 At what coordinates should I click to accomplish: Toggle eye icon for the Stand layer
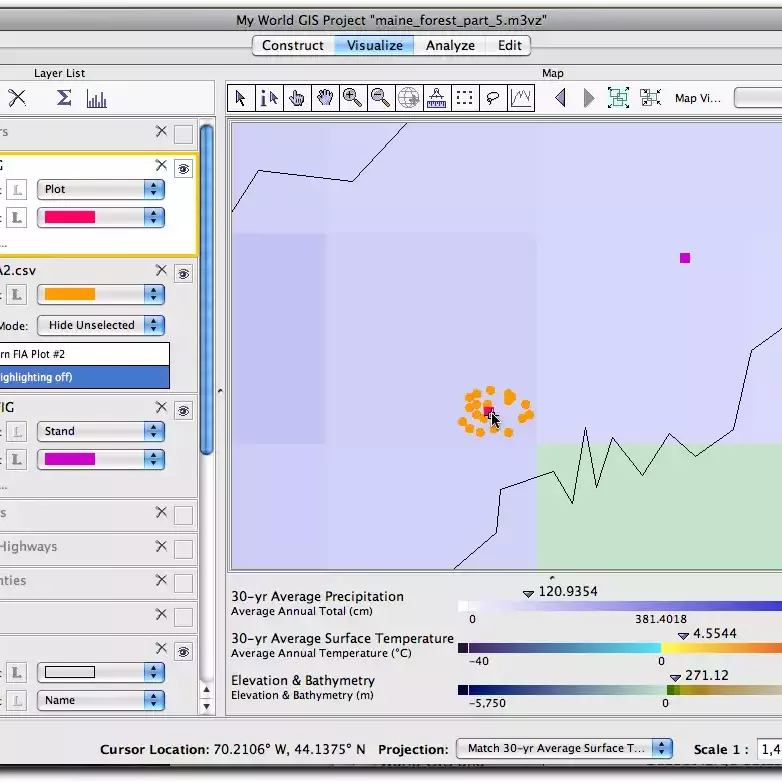pos(184,410)
